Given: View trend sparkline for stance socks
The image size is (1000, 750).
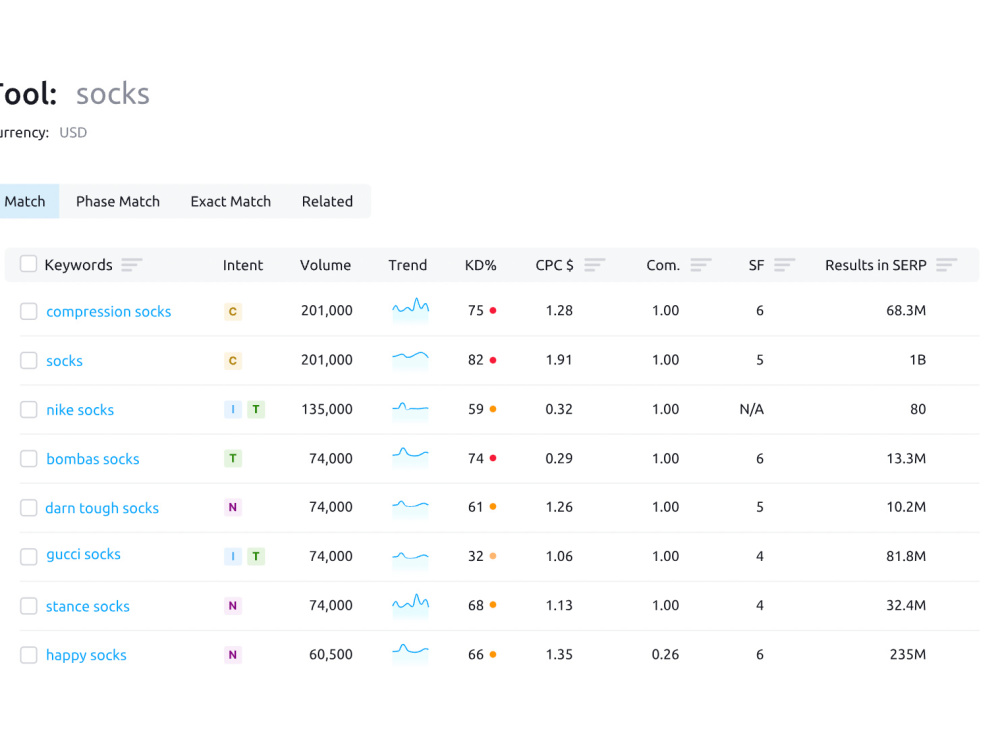Looking at the screenshot, I should 410,604.
